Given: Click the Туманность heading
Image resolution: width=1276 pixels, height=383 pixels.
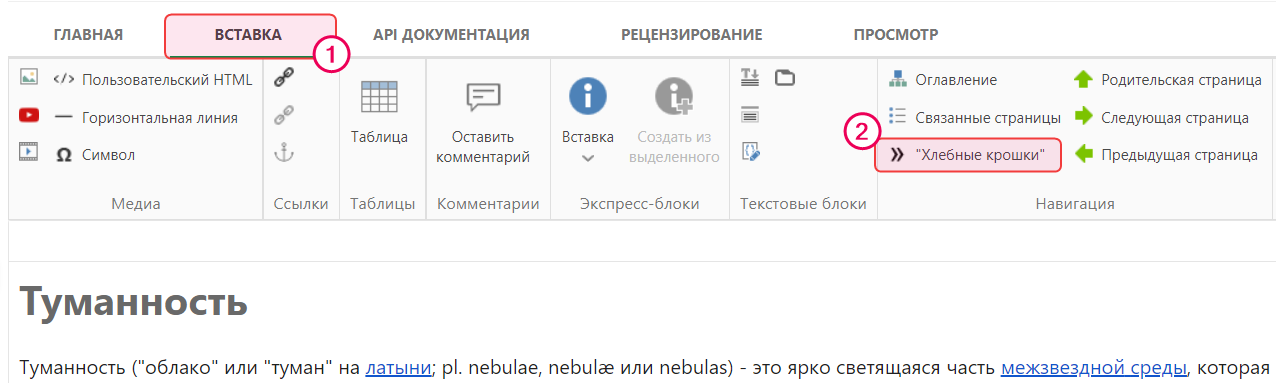Looking at the screenshot, I should tap(133, 302).
